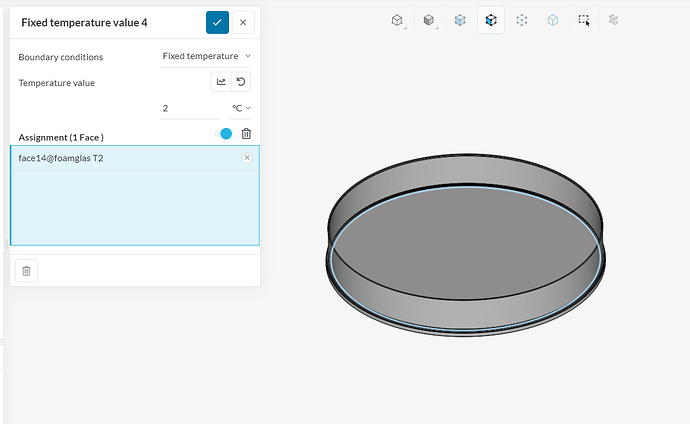The width and height of the screenshot is (690, 424).
Task: Enable node/vertex selection mode
Action: [x=522, y=19]
